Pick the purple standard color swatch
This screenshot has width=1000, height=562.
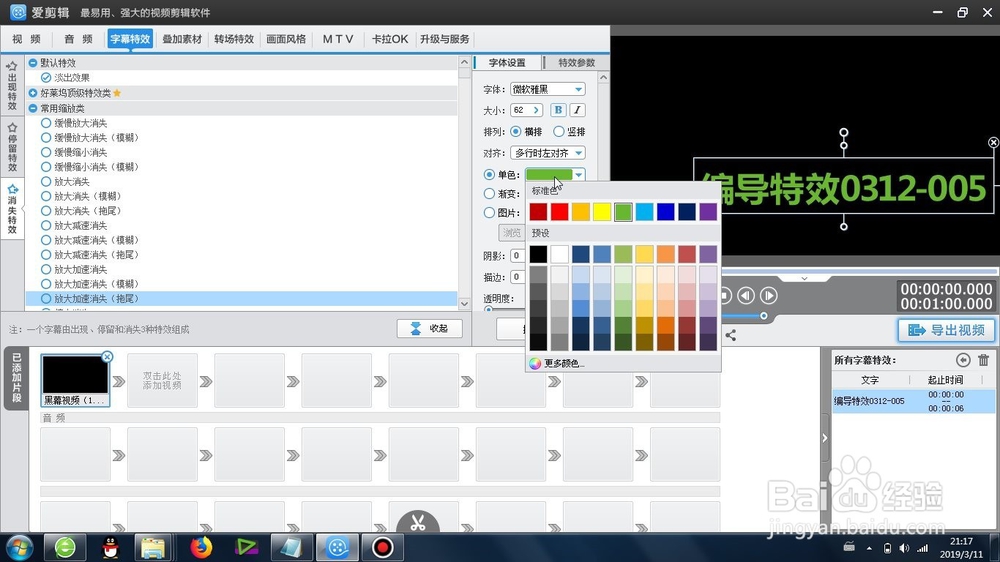coord(708,211)
